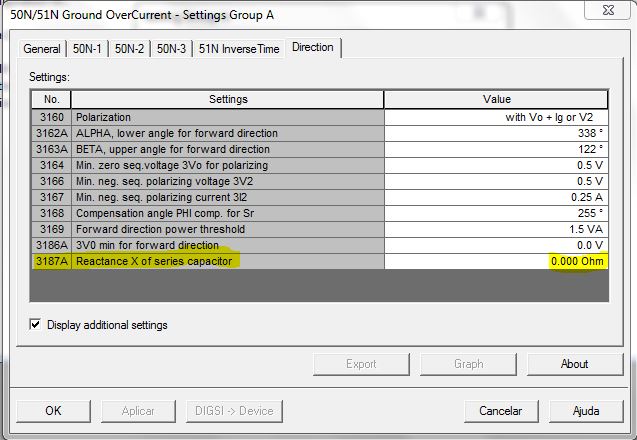Screen dimensions: 637x440
Task: Click the About button
Action: pyautogui.click(x=574, y=364)
